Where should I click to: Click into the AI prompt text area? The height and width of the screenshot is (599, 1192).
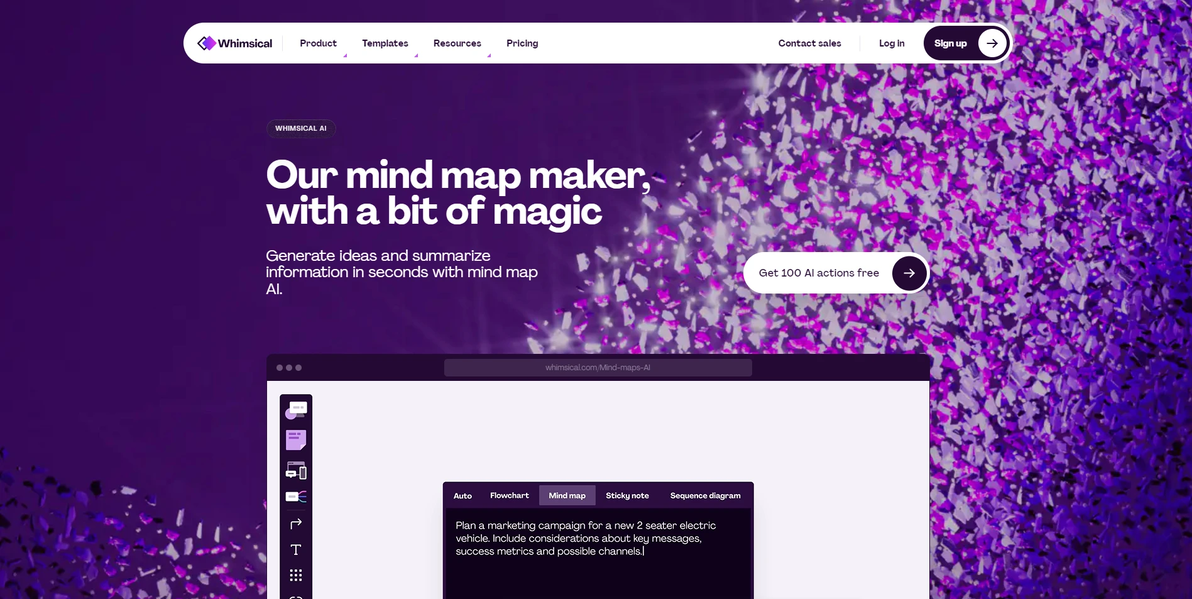[598, 553]
